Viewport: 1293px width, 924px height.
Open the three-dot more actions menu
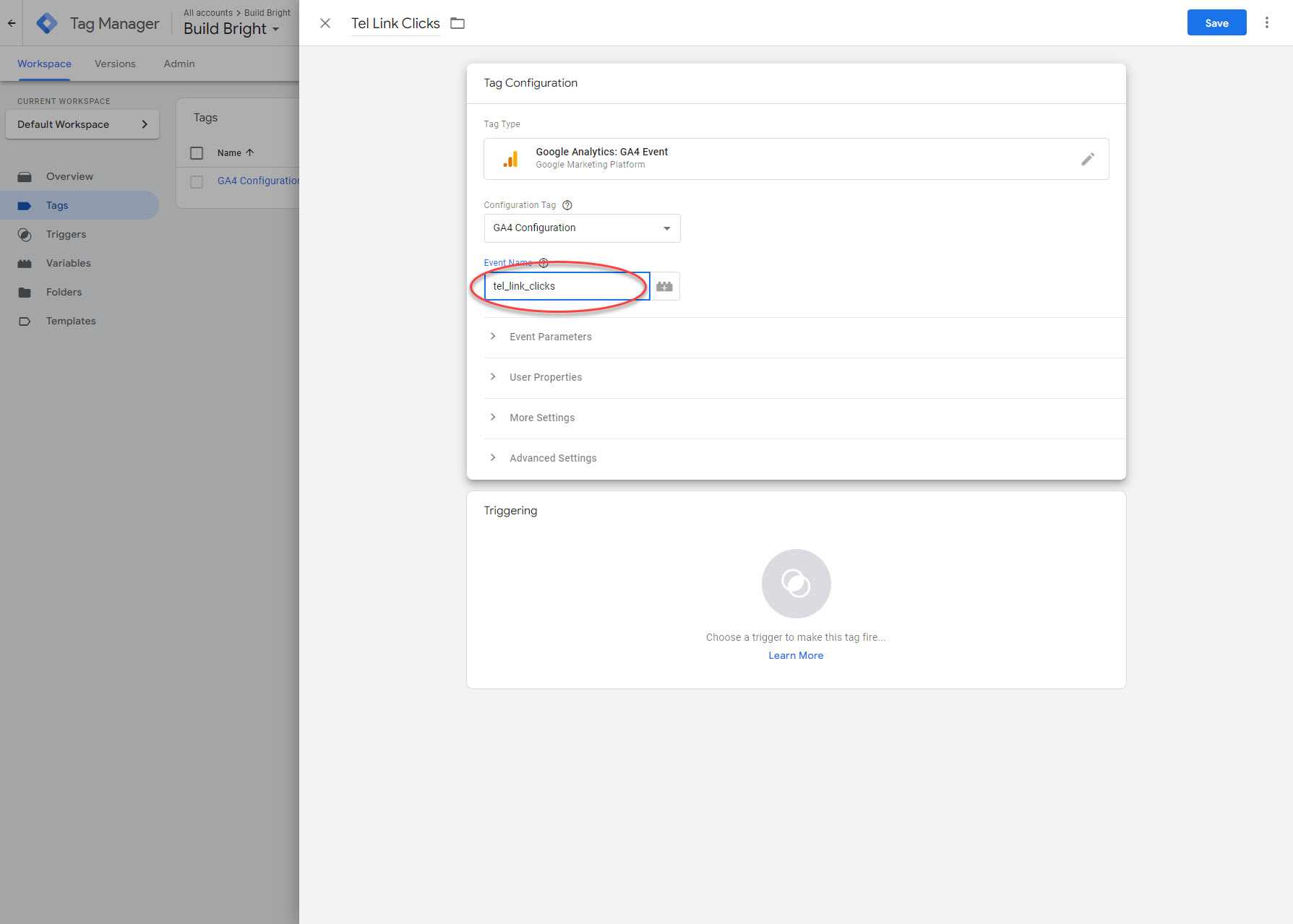pyautogui.click(x=1266, y=23)
